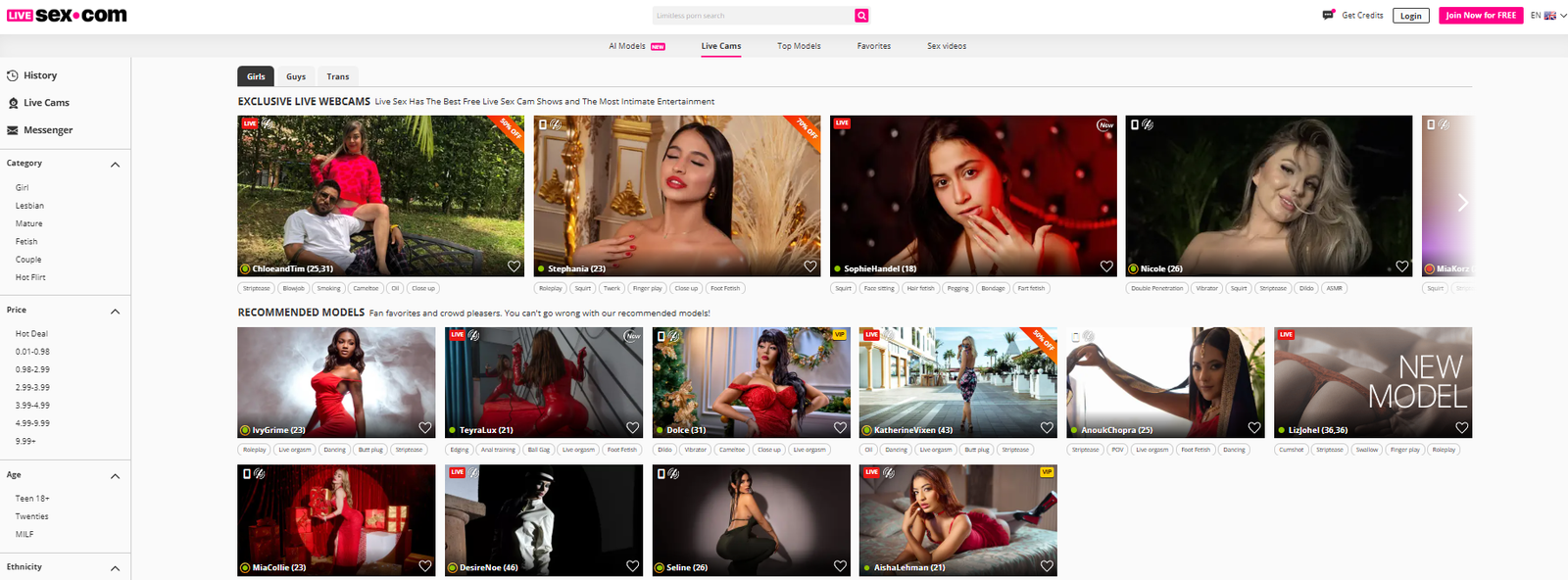Expand the Ethnicity filter section
1568x580 pixels.
click(x=115, y=568)
